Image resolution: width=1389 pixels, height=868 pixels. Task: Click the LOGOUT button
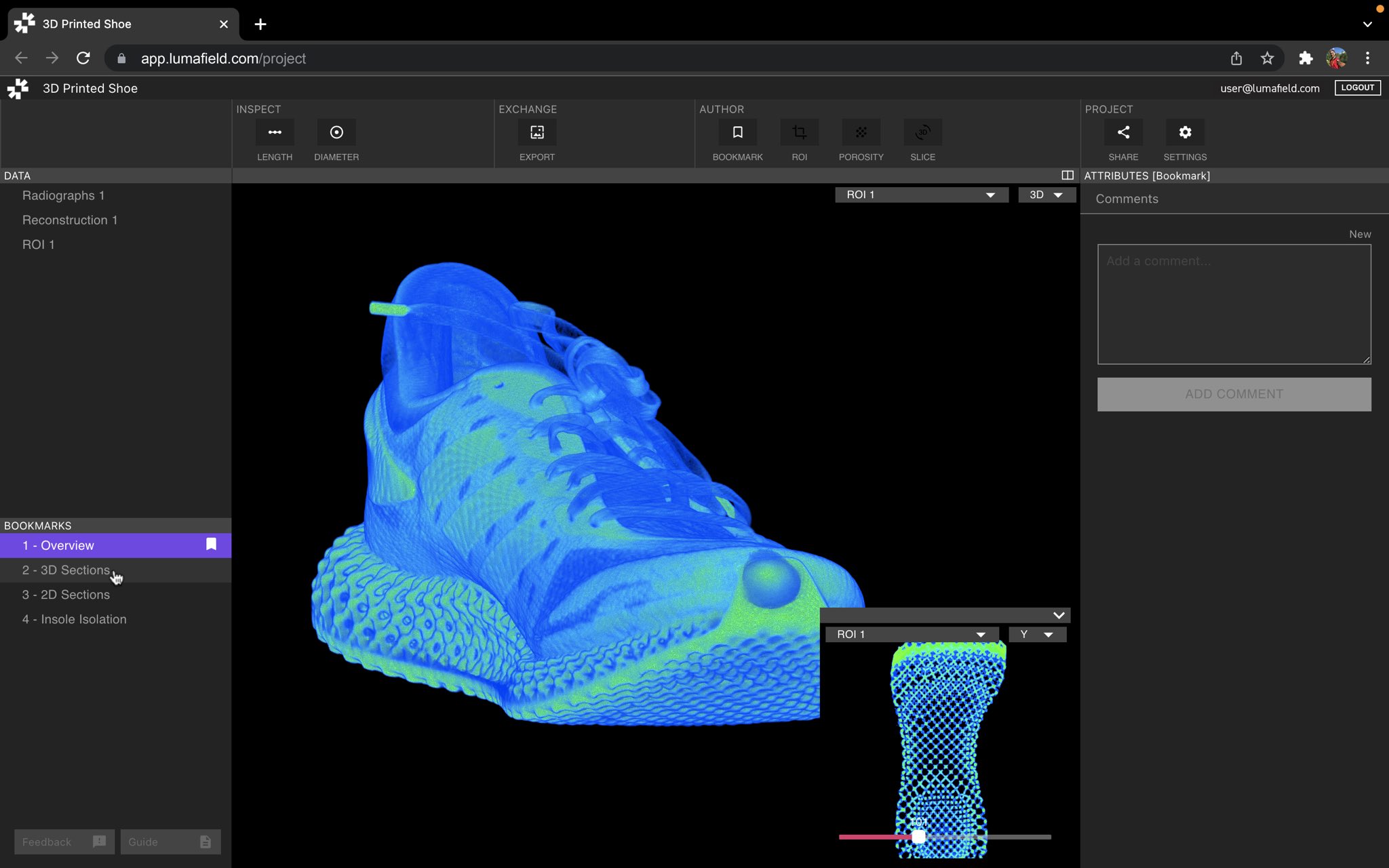[x=1357, y=87]
